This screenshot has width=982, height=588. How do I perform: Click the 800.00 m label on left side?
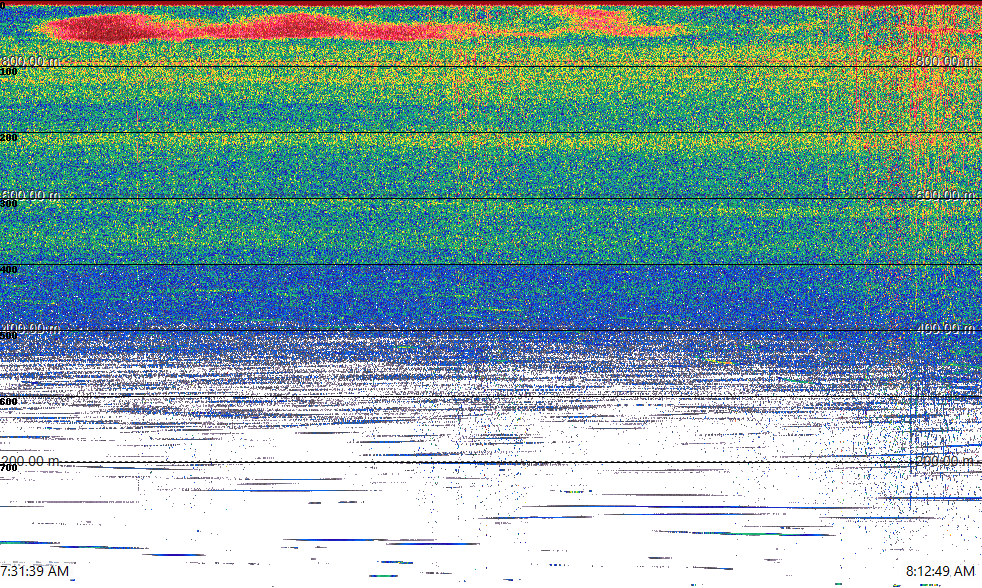click(30, 61)
